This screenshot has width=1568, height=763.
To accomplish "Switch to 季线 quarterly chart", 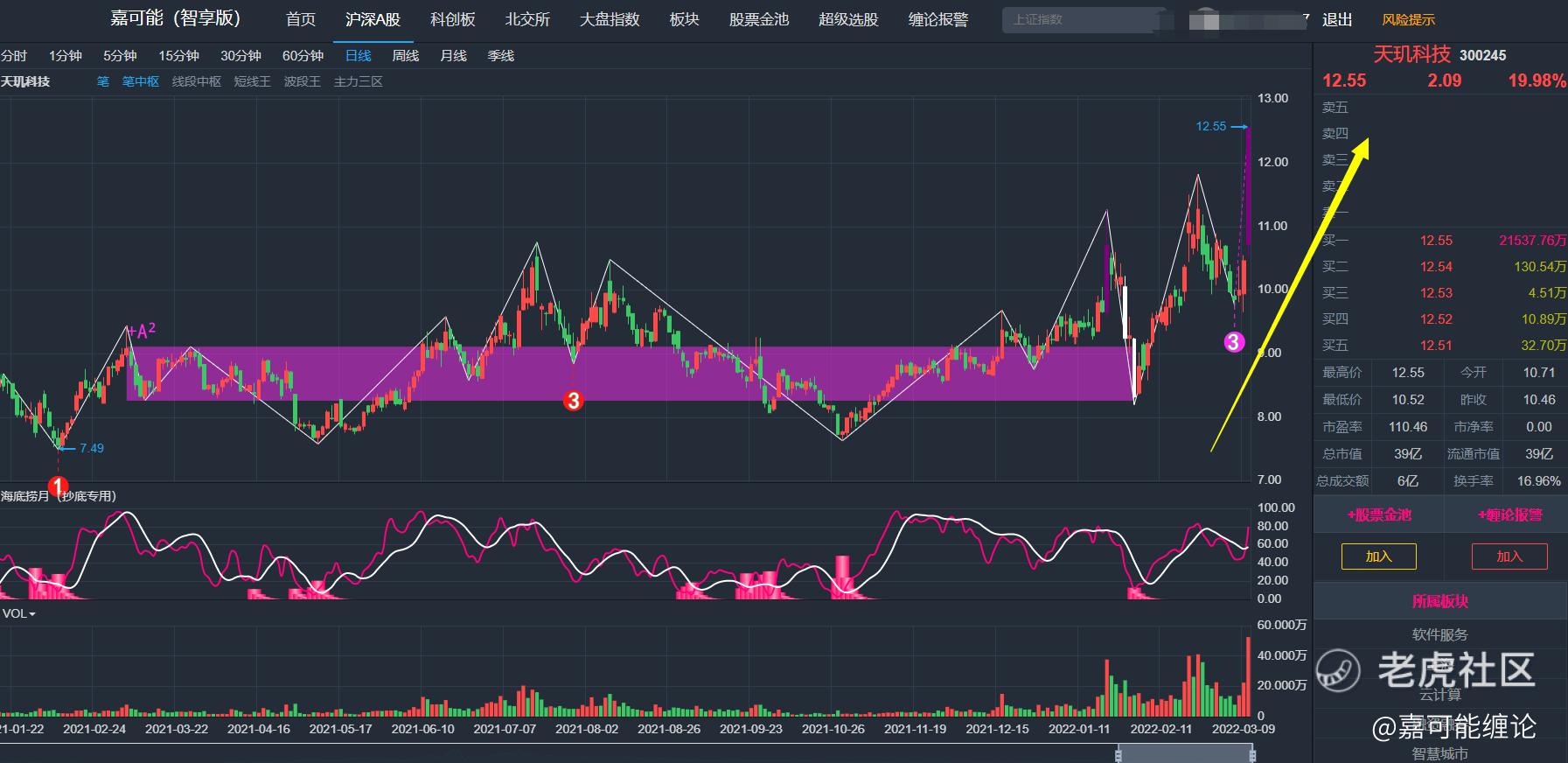I will (501, 56).
